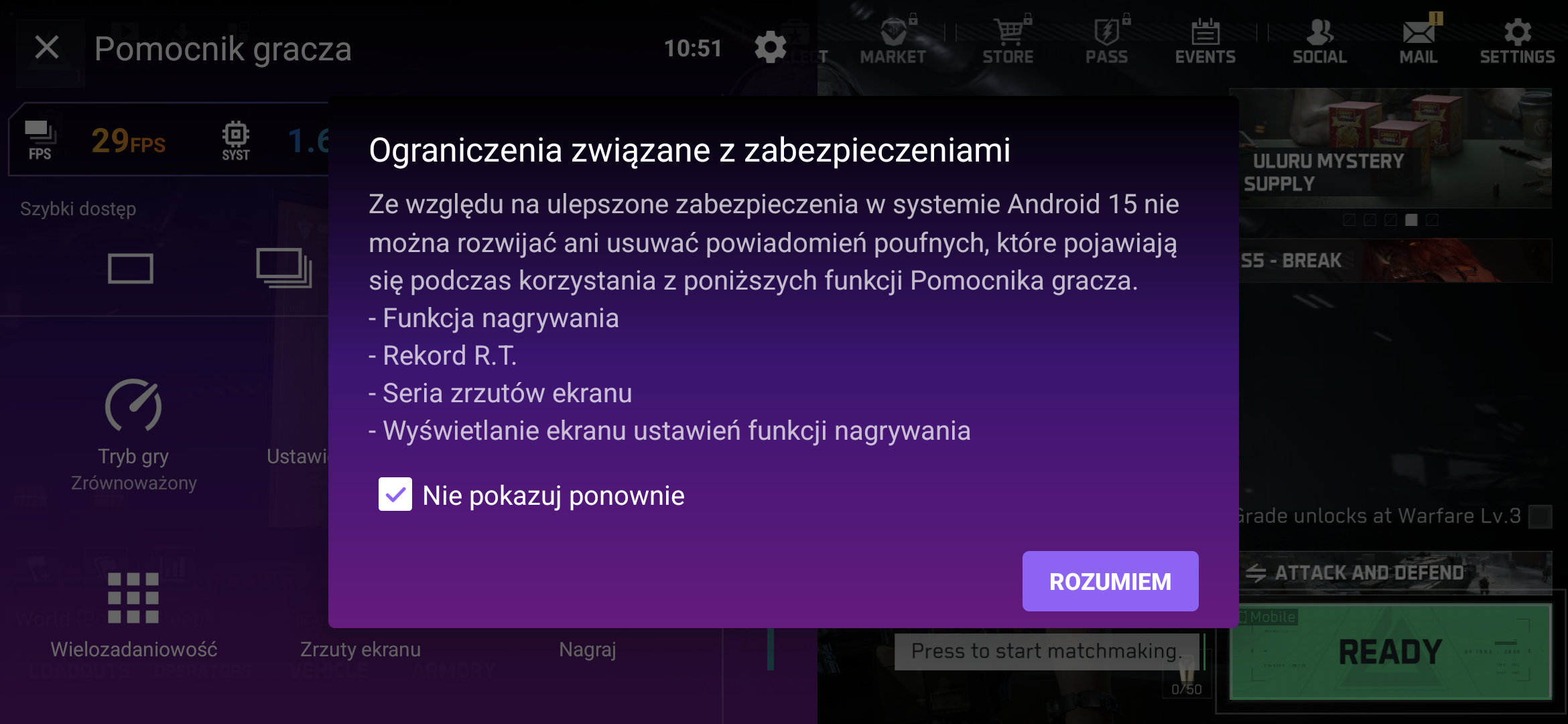Select the Tryb gry speedometer icon
Image resolution: width=1568 pixels, height=724 pixels.
pyautogui.click(x=133, y=406)
